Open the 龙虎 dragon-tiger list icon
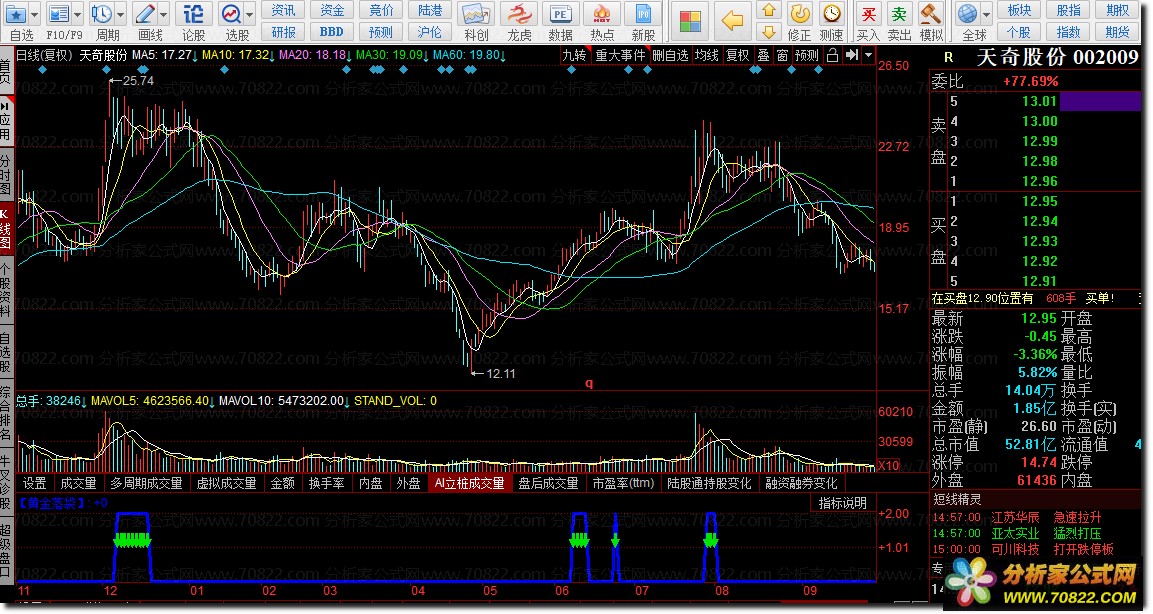 click(x=519, y=15)
